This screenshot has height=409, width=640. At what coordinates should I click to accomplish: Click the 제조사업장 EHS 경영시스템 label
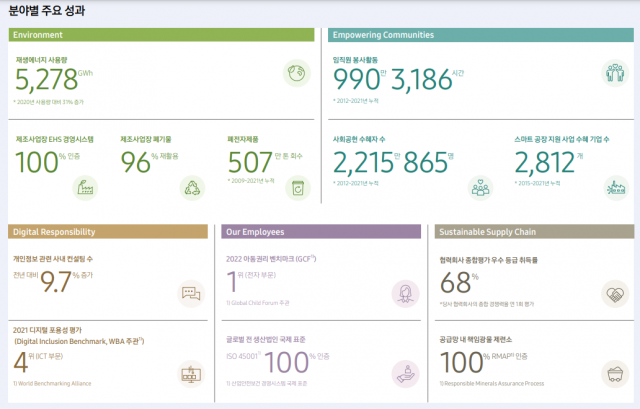[55, 139]
